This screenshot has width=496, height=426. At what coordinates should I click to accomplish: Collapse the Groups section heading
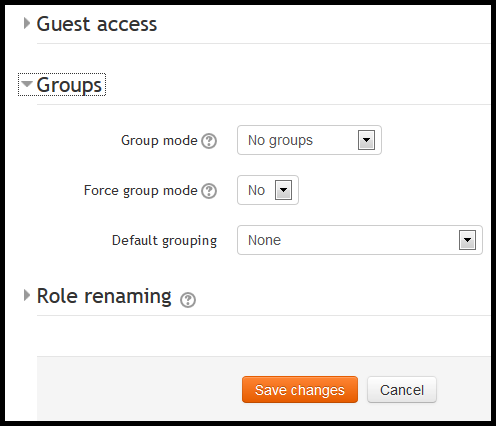click(x=69, y=85)
